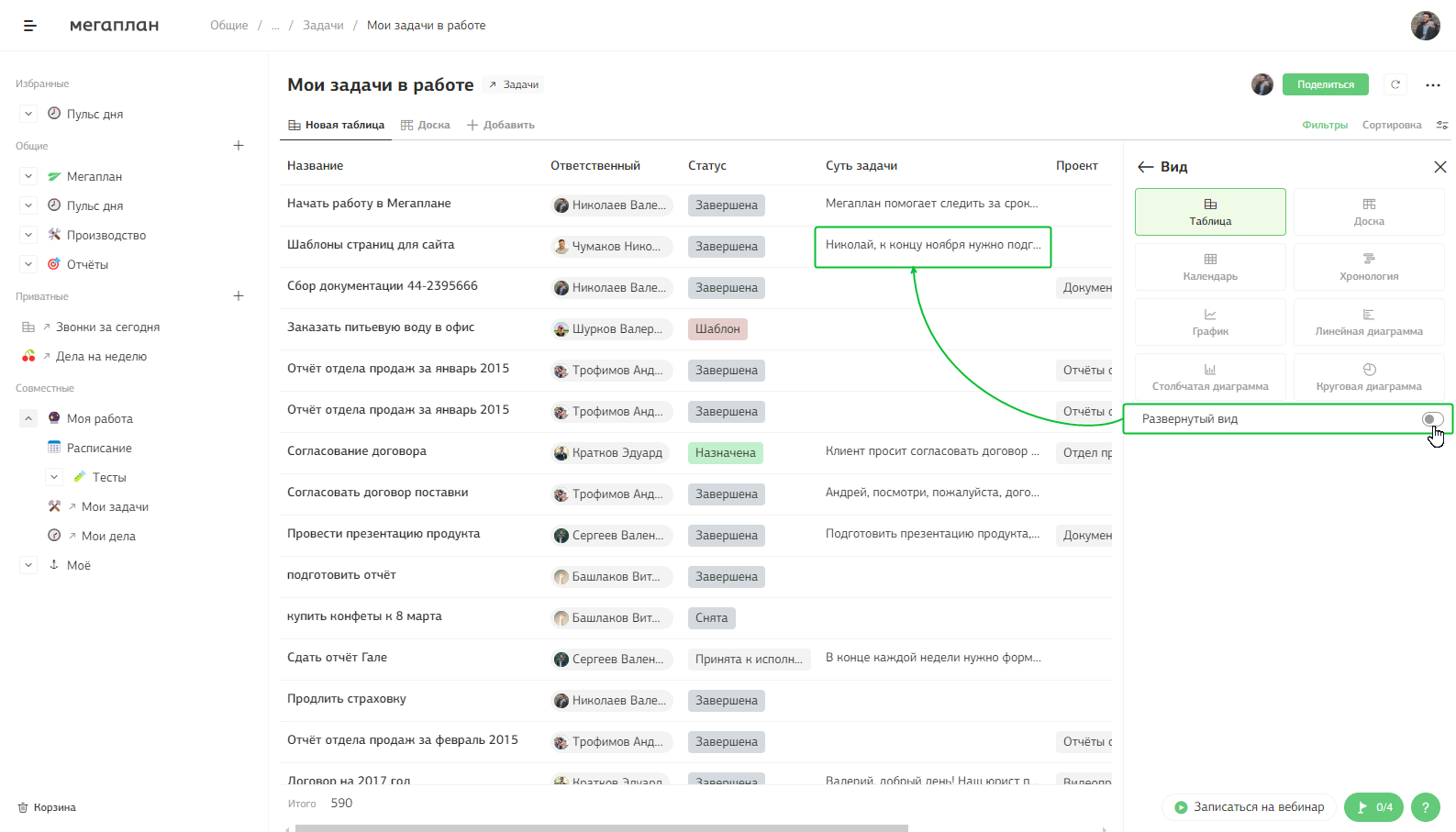Open Расписание in sidebar
This screenshot has height=832, width=1456.
pos(99,448)
